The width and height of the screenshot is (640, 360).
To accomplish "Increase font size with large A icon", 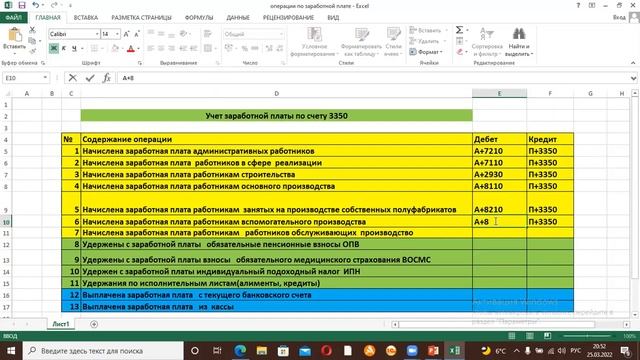I will point(127,34).
